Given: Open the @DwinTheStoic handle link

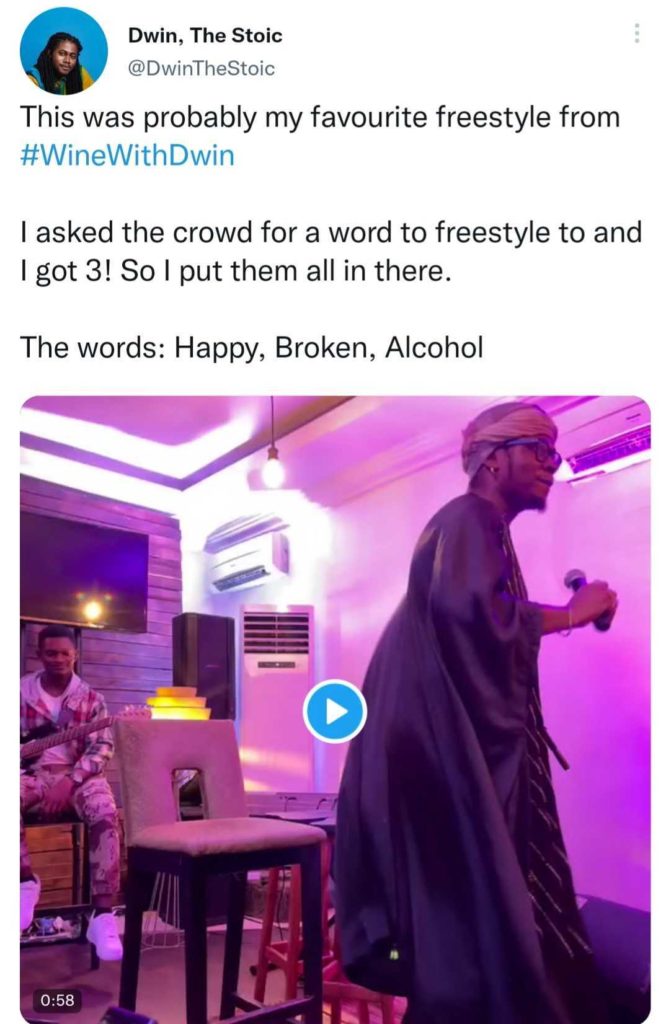Looking at the screenshot, I should click(x=201, y=68).
